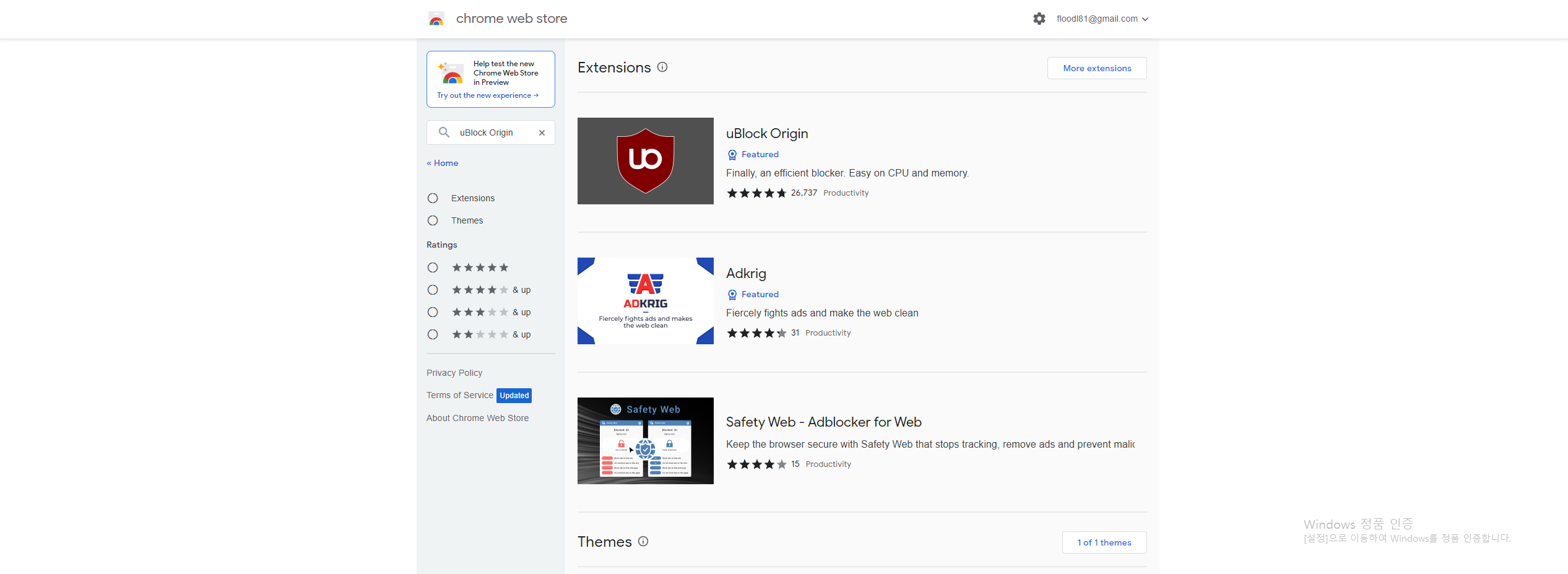
Task: Open the uBlock Origin shield thumbnail
Action: (x=646, y=161)
